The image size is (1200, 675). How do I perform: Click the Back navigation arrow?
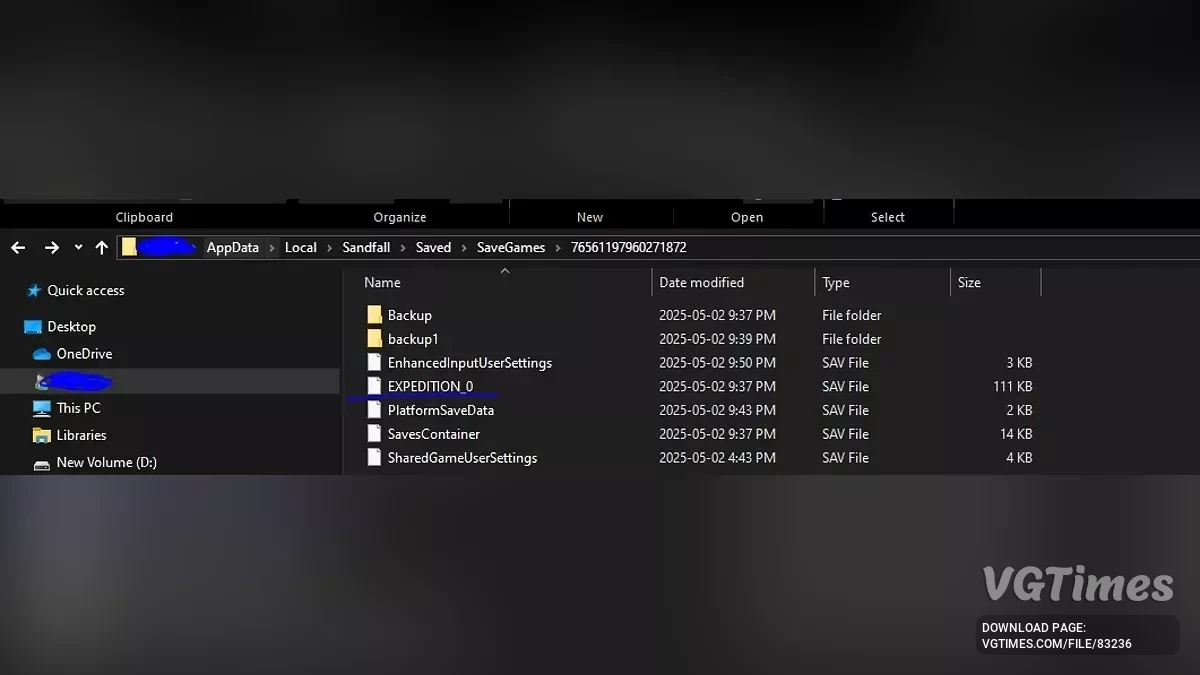[18, 247]
